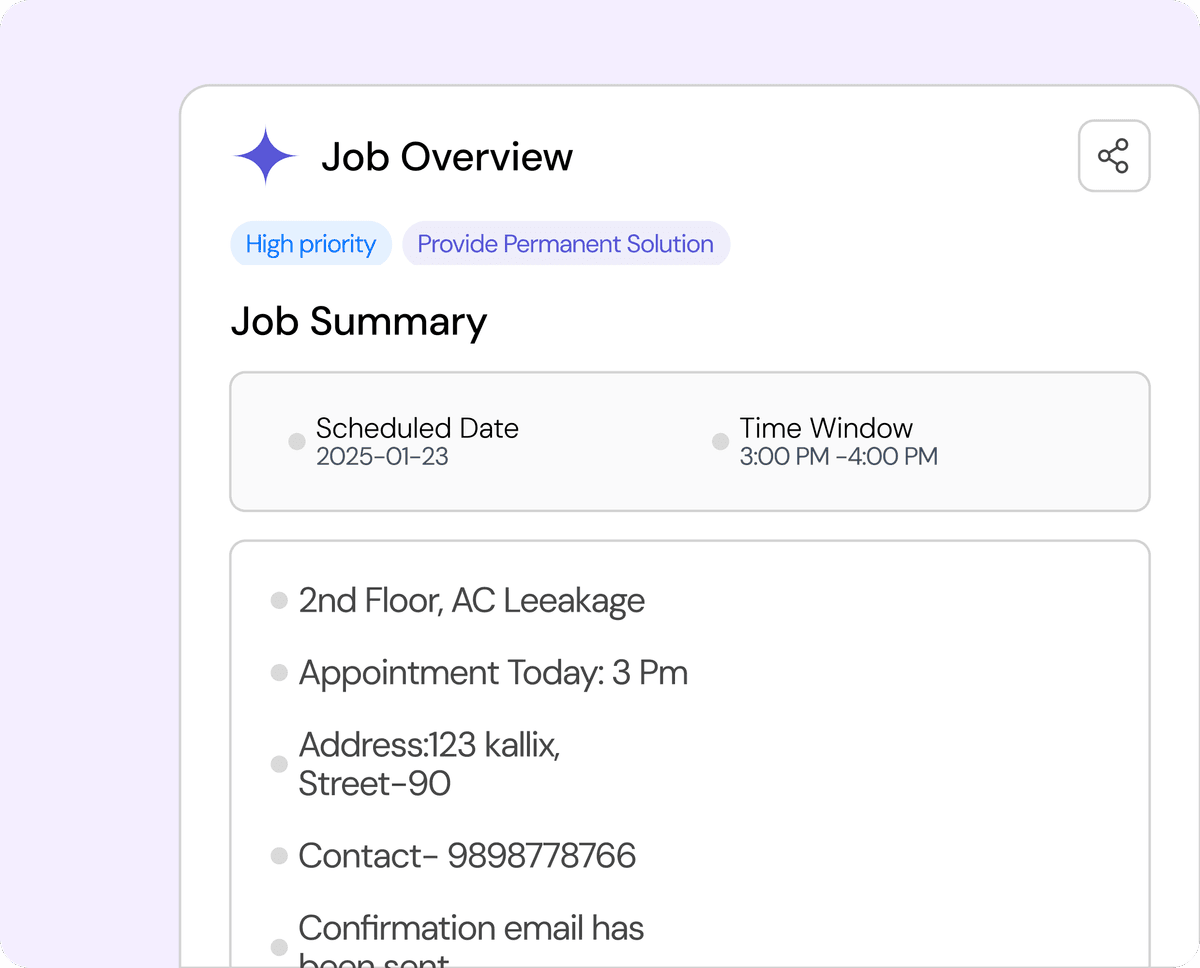1200x968 pixels.
Task: Click the date 2025-01-23
Action: point(382,457)
